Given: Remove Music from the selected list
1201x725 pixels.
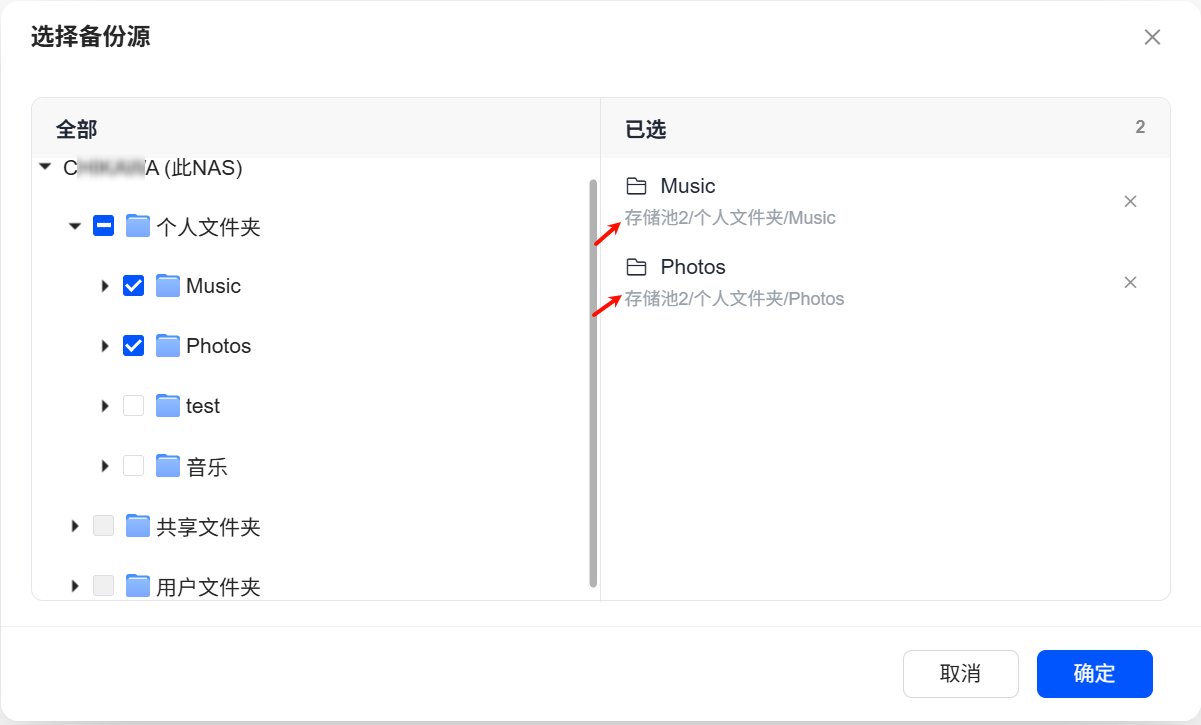Looking at the screenshot, I should point(1130,202).
